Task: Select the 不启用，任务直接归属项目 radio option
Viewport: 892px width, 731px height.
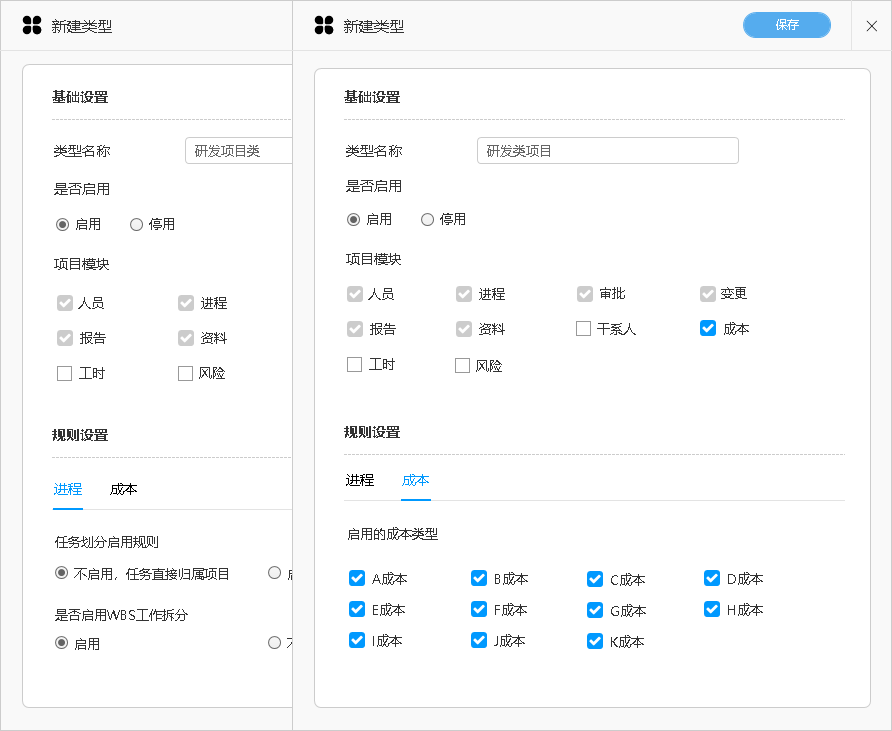Action: tap(62, 574)
